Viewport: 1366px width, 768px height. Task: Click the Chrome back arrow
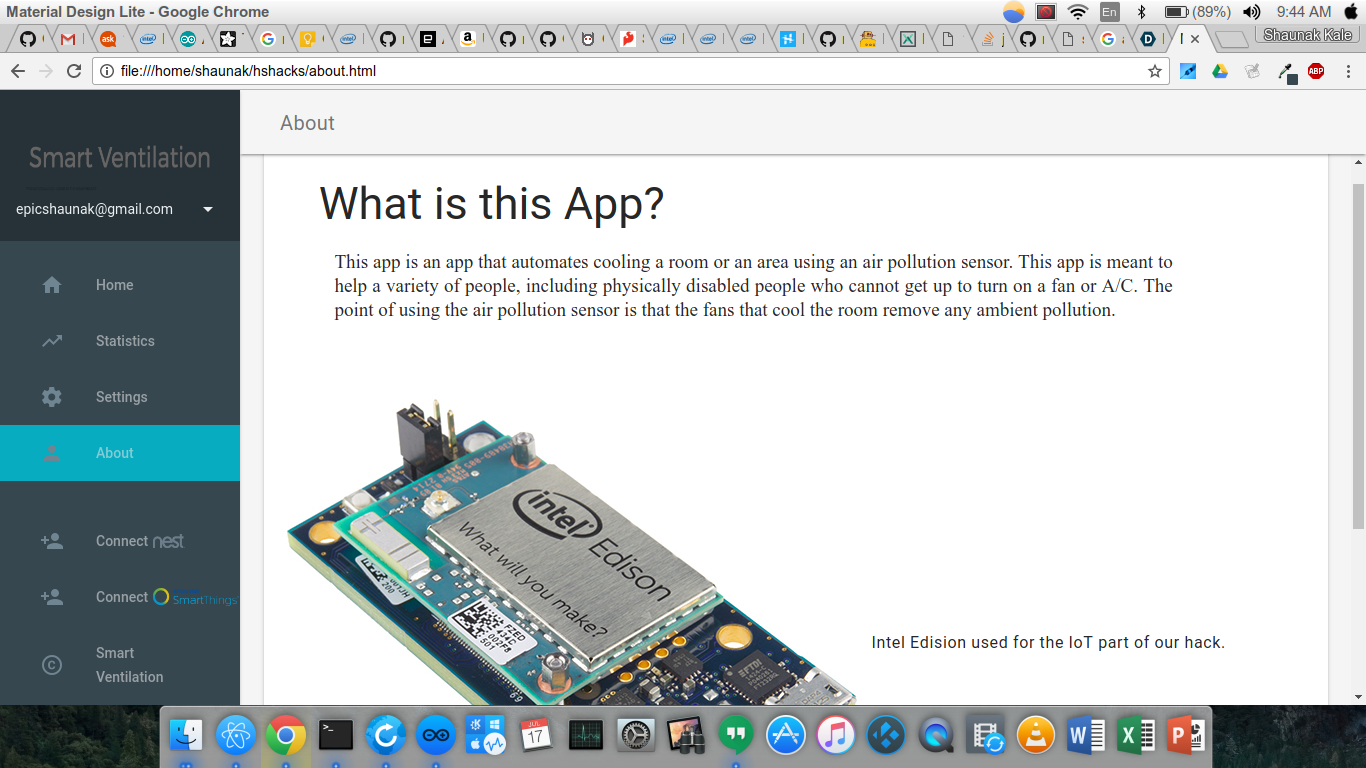[18, 71]
